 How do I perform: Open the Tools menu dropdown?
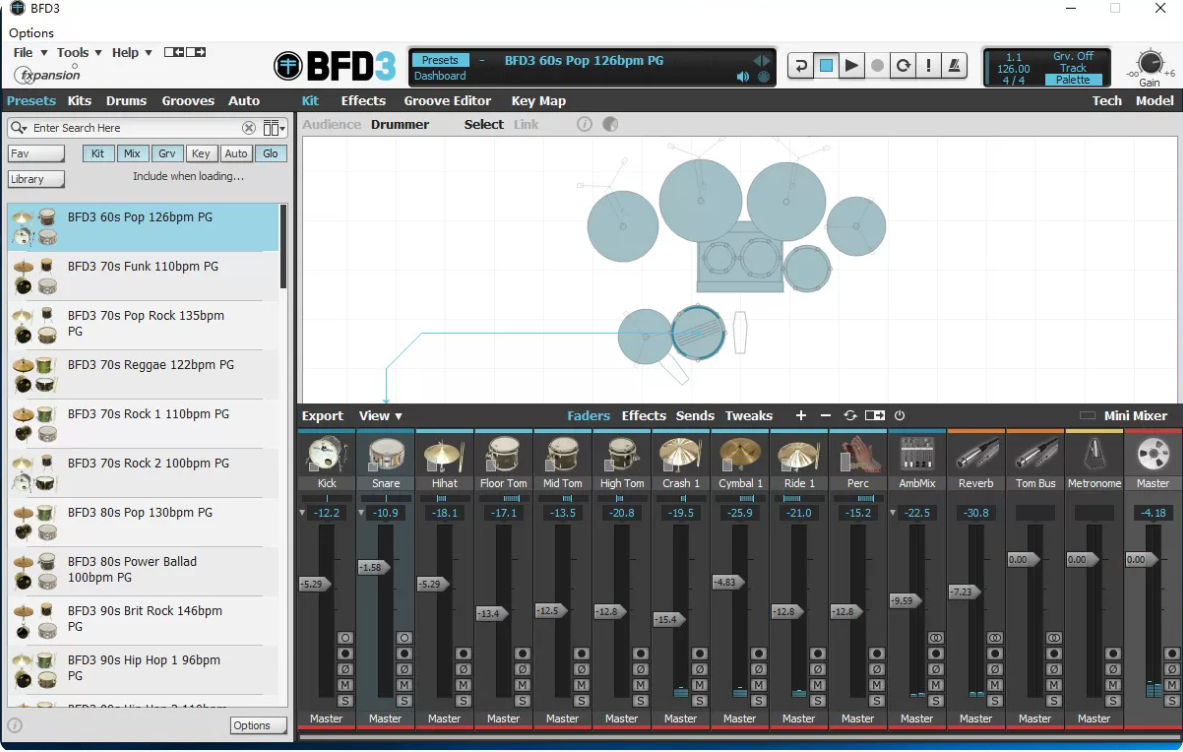click(x=79, y=53)
